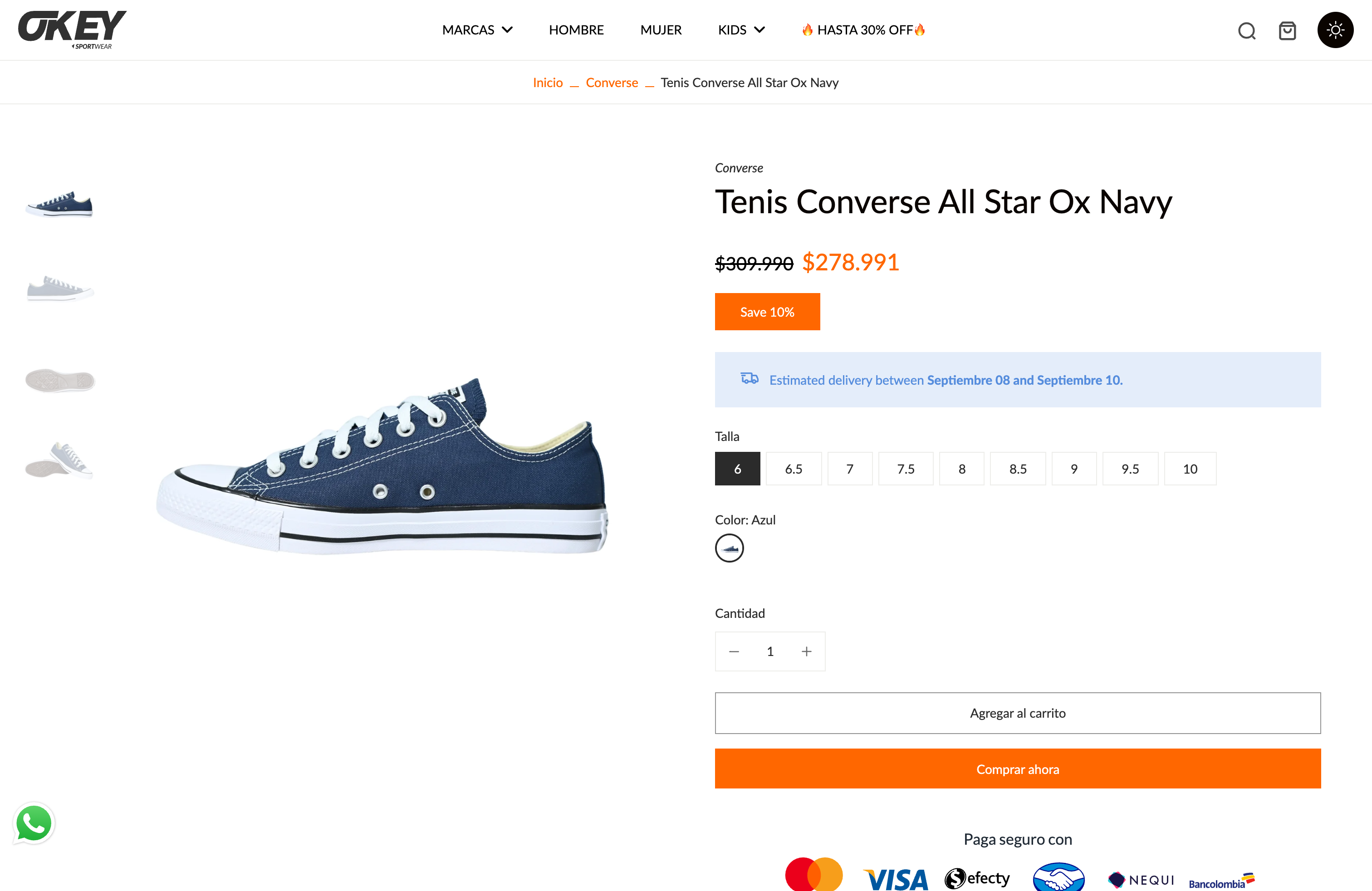The image size is (1372, 891).
Task: Open the search icon in header
Action: click(1246, 30)
